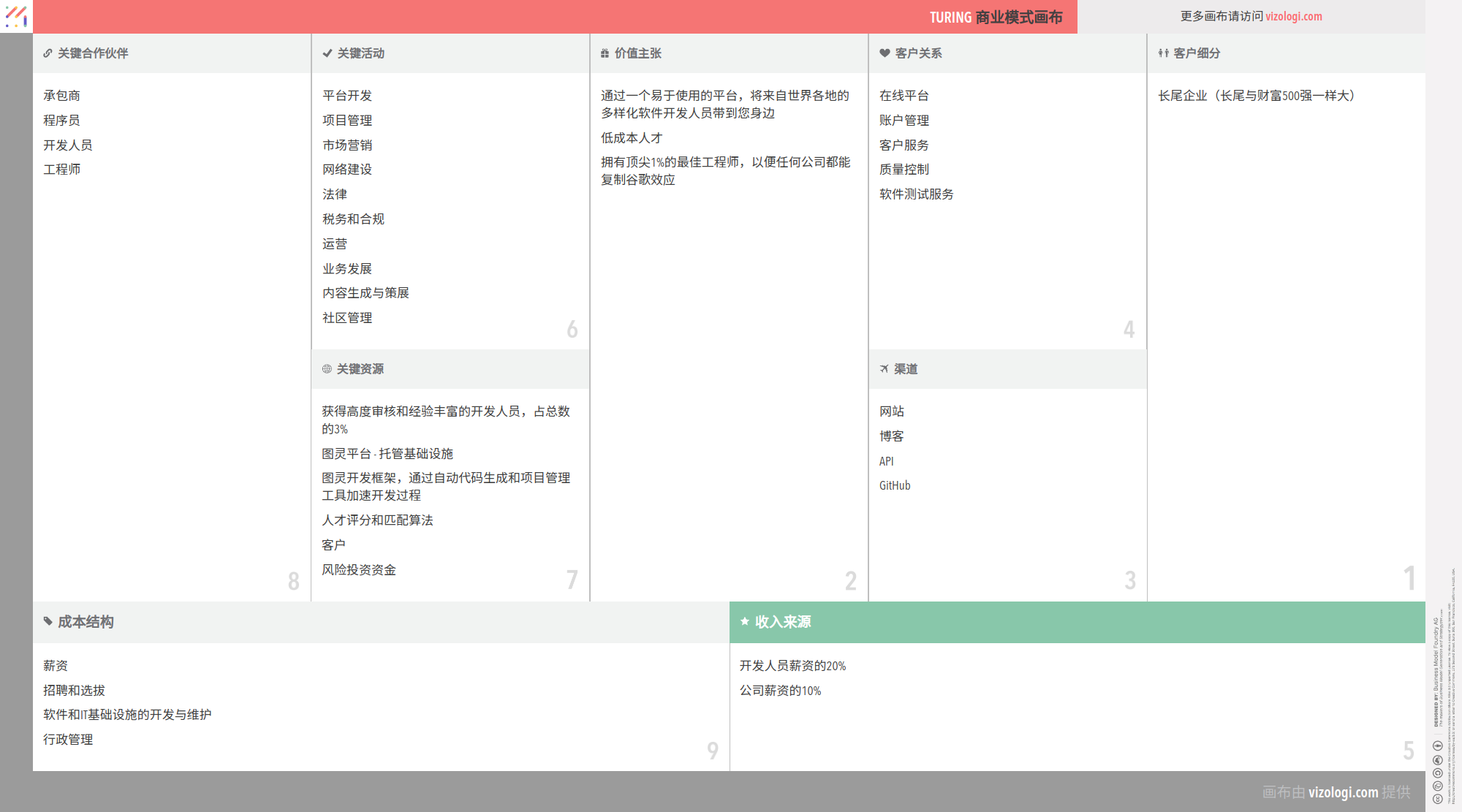Screen dimensions: 1462x812
Task: Select the 长尾企业 text in 客户细分
Action: point(1257,95)
